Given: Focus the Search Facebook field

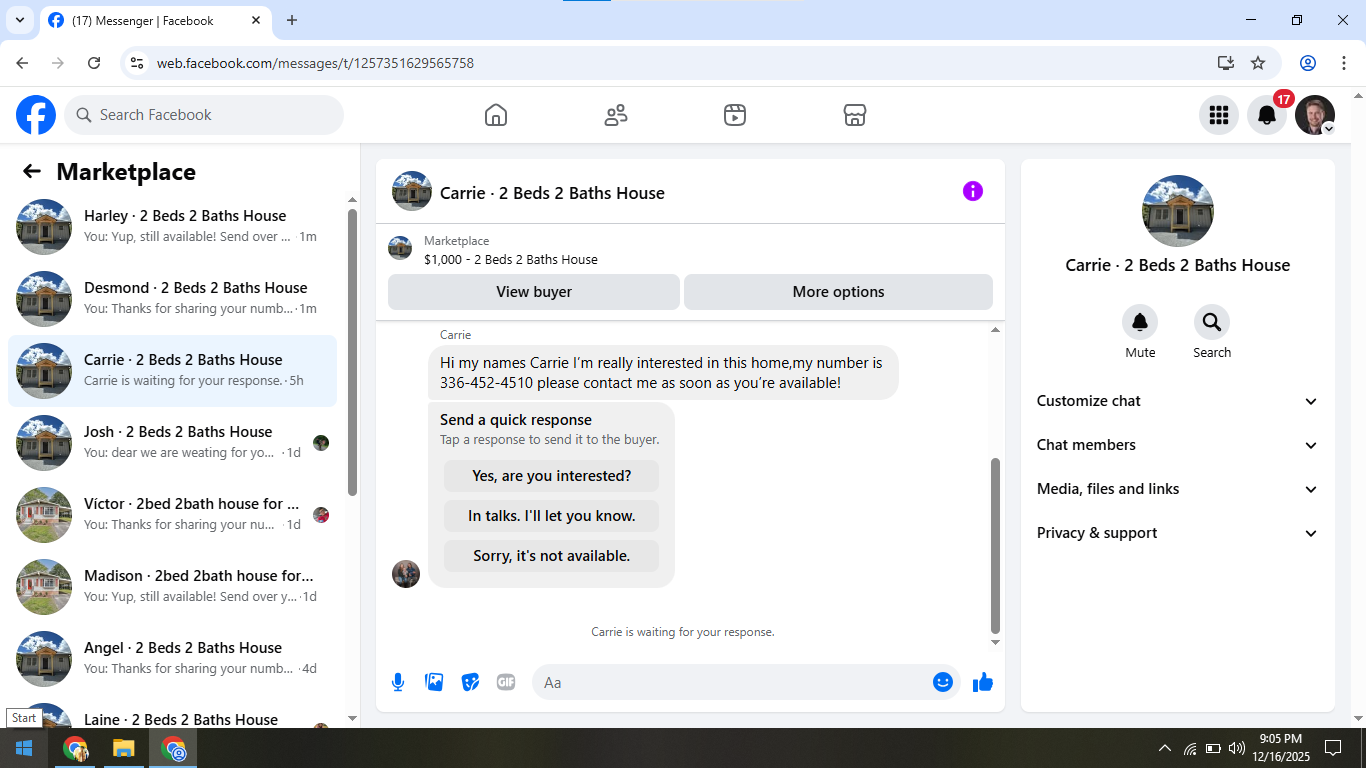Looking at the screenshot, I should [204, 115].
